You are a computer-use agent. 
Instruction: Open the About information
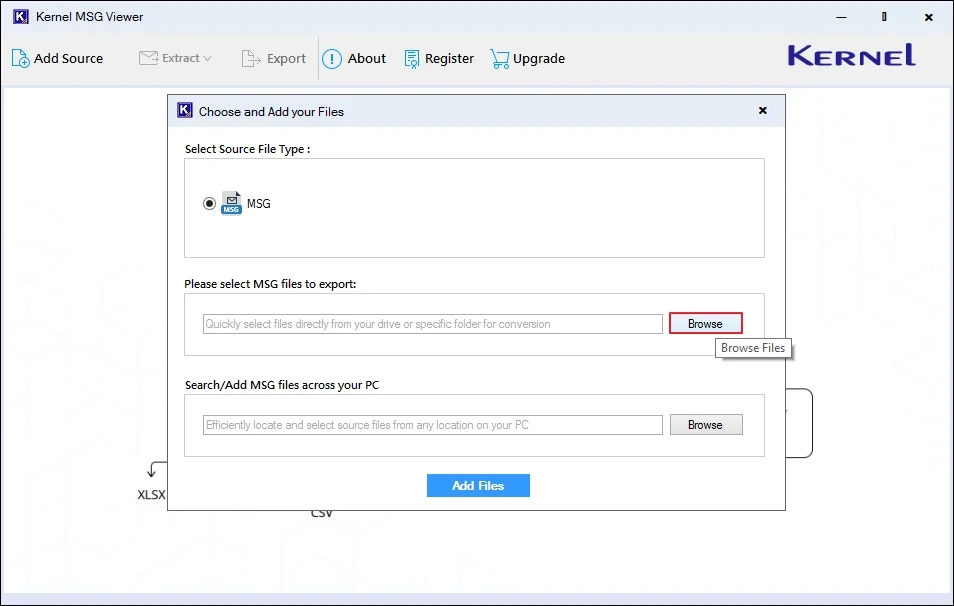[354, 58]
